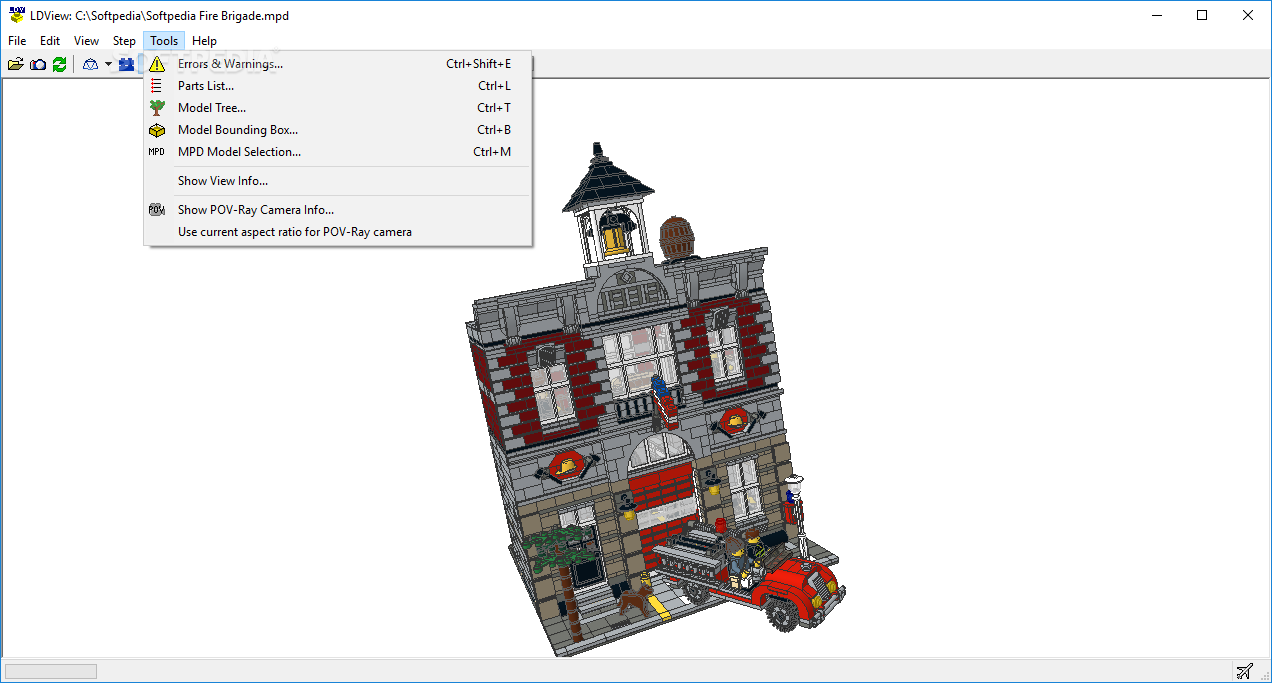Open Errors & Warnings from Tools menu

click(338, 64)
